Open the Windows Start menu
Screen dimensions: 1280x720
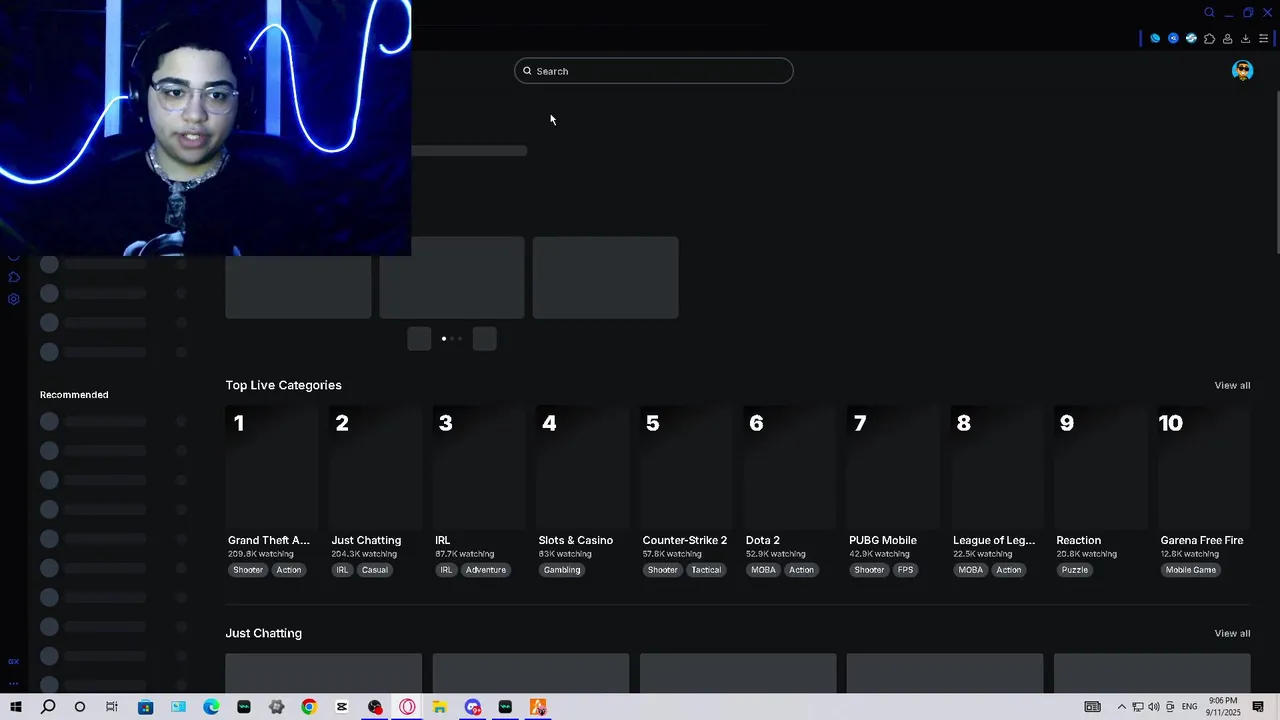pos(15,707)
